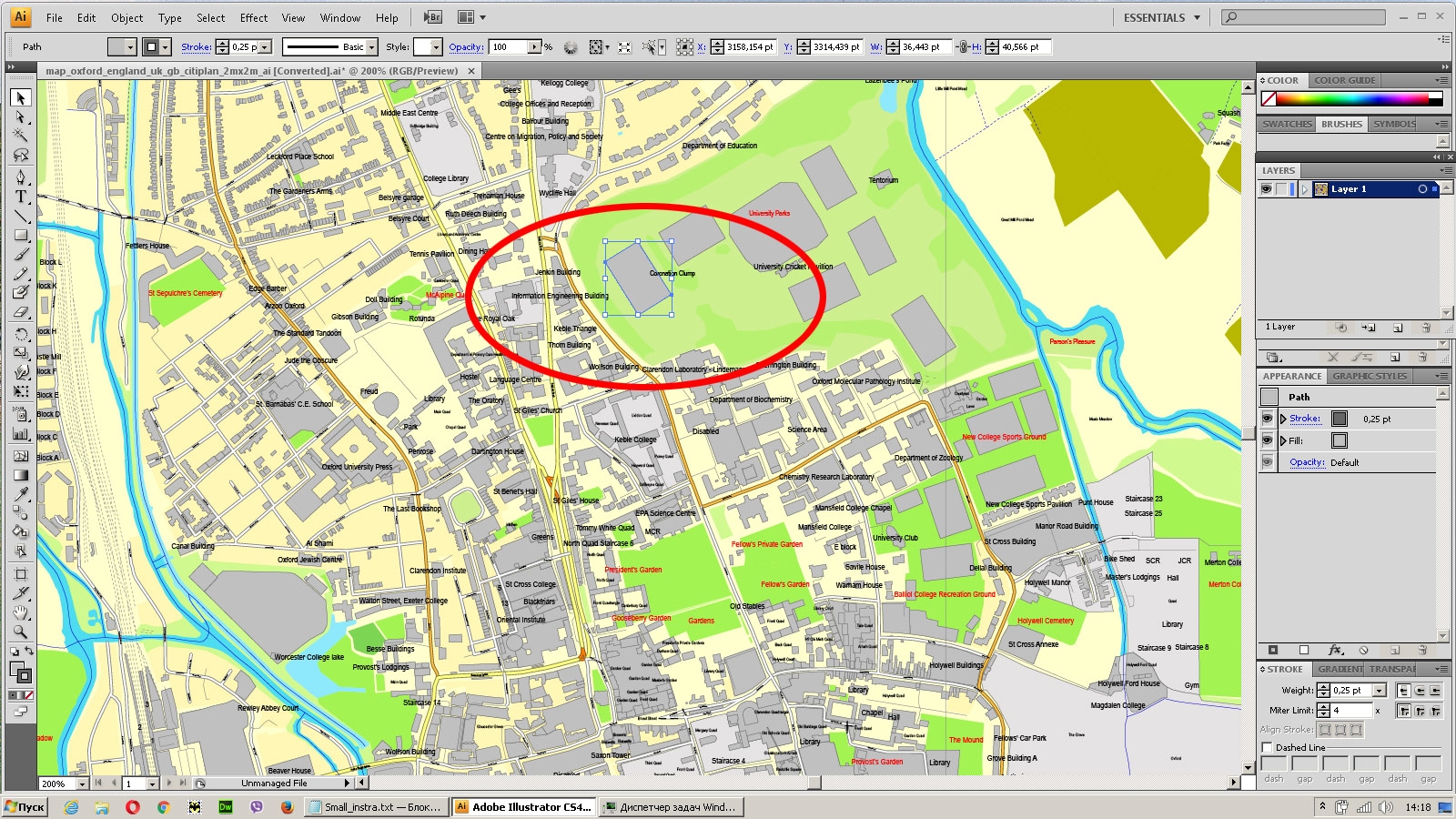This screenshot has height=819, width=1456.
Task: Toggle visibility of the Stroke appearance attribute
Action: [x=1267, y=419]
